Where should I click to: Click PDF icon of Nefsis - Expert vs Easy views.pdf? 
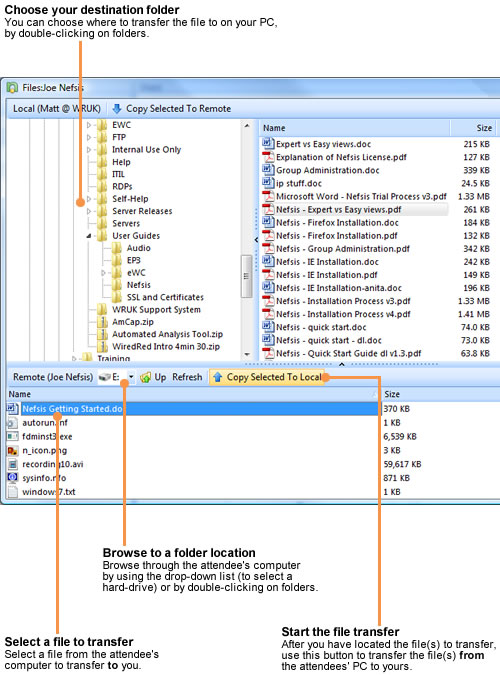pyautogui.click(x=268, y=209)
